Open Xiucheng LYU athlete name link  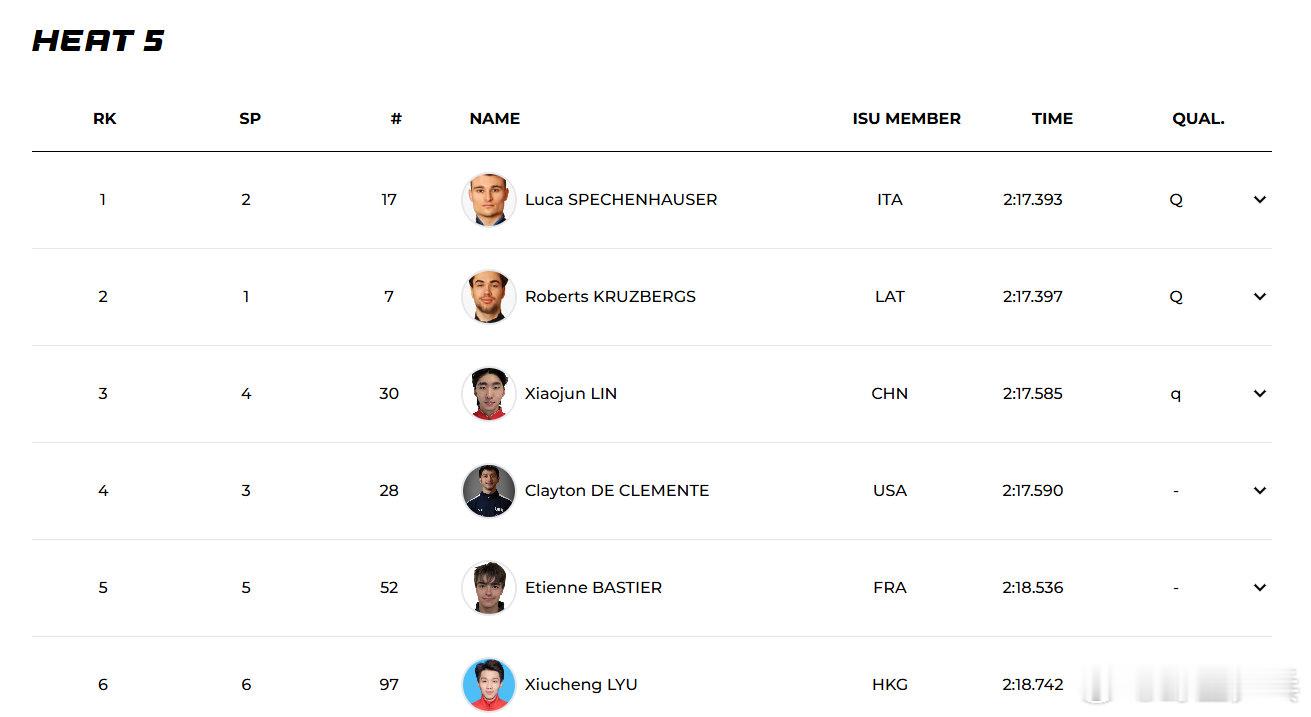[581, 685]
